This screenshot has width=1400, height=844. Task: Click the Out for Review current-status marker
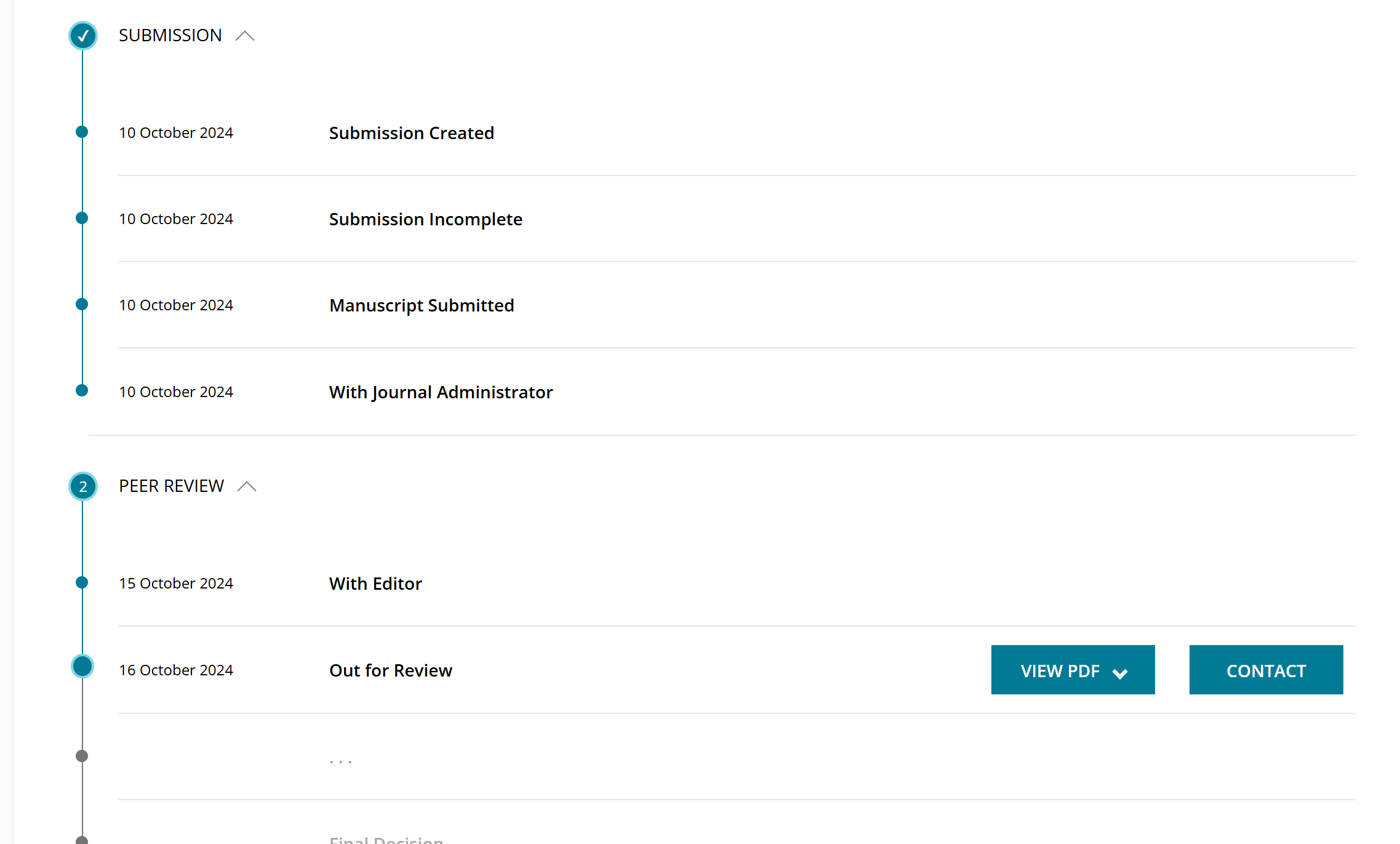tap(82, 666)
